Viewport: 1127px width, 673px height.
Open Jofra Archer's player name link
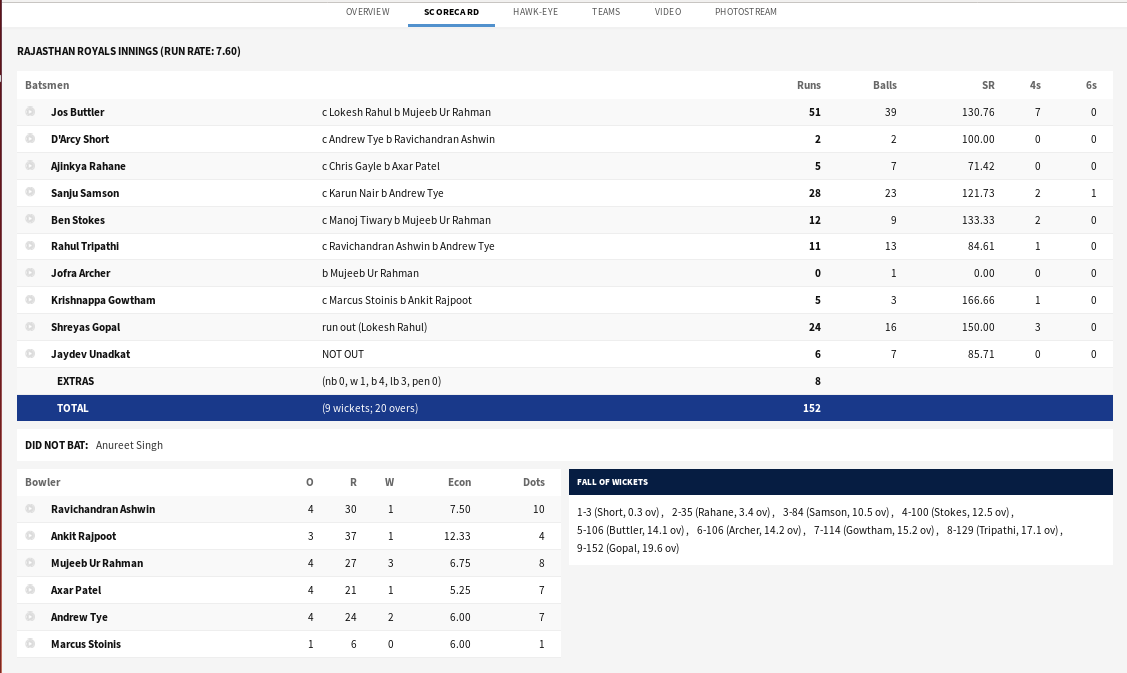click(81, 273)
